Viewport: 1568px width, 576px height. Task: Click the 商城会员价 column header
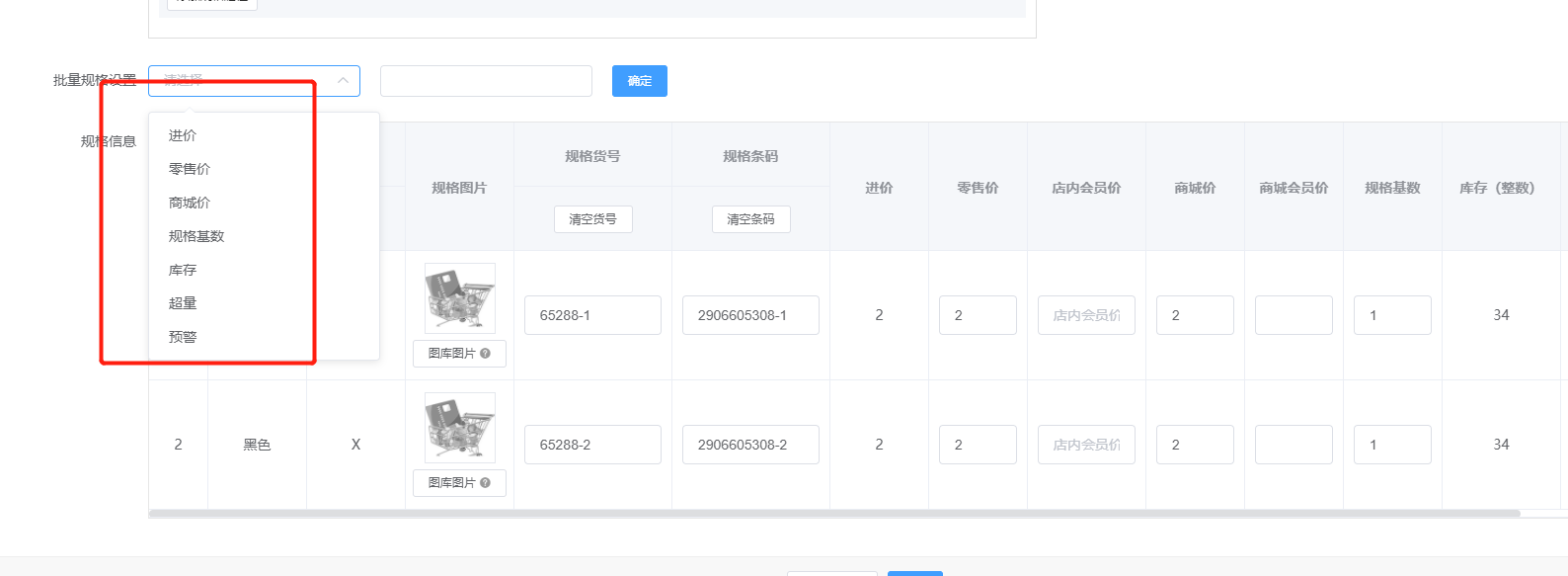pos(1294,188)
